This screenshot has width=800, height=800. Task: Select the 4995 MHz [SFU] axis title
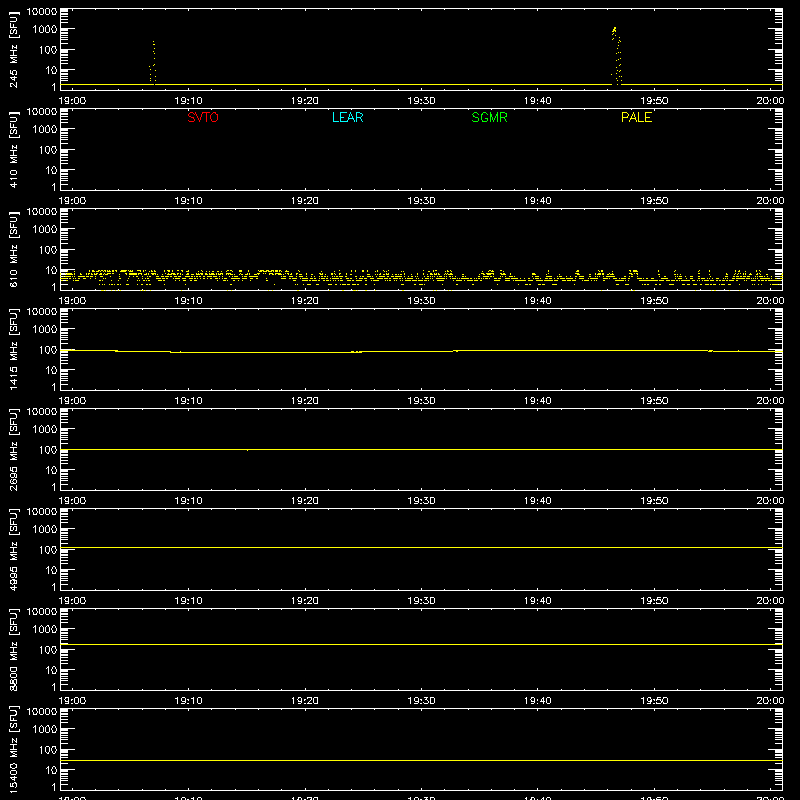pos(14,549)
